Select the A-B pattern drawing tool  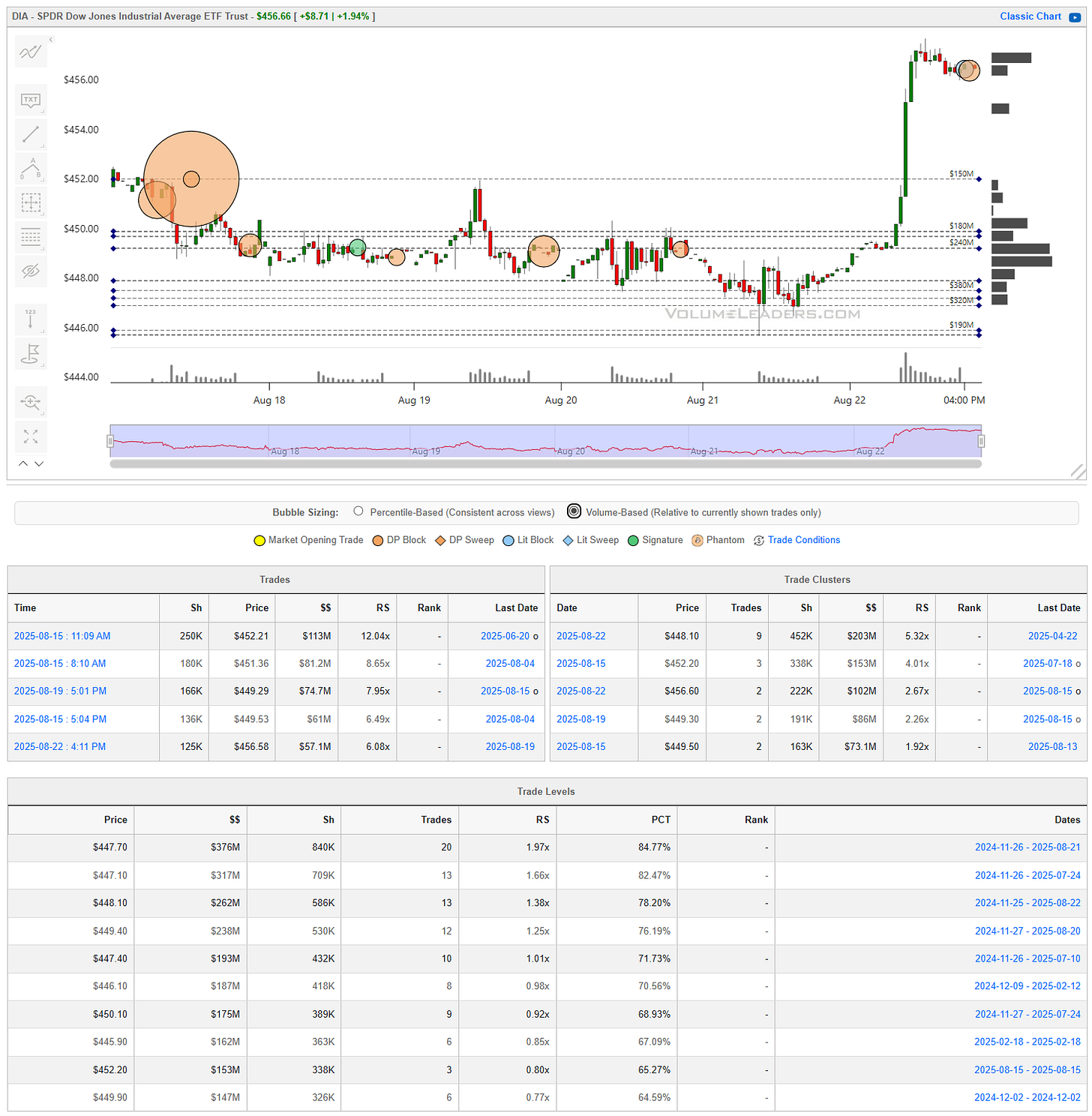pyautogui.click(x=31, y=168)
